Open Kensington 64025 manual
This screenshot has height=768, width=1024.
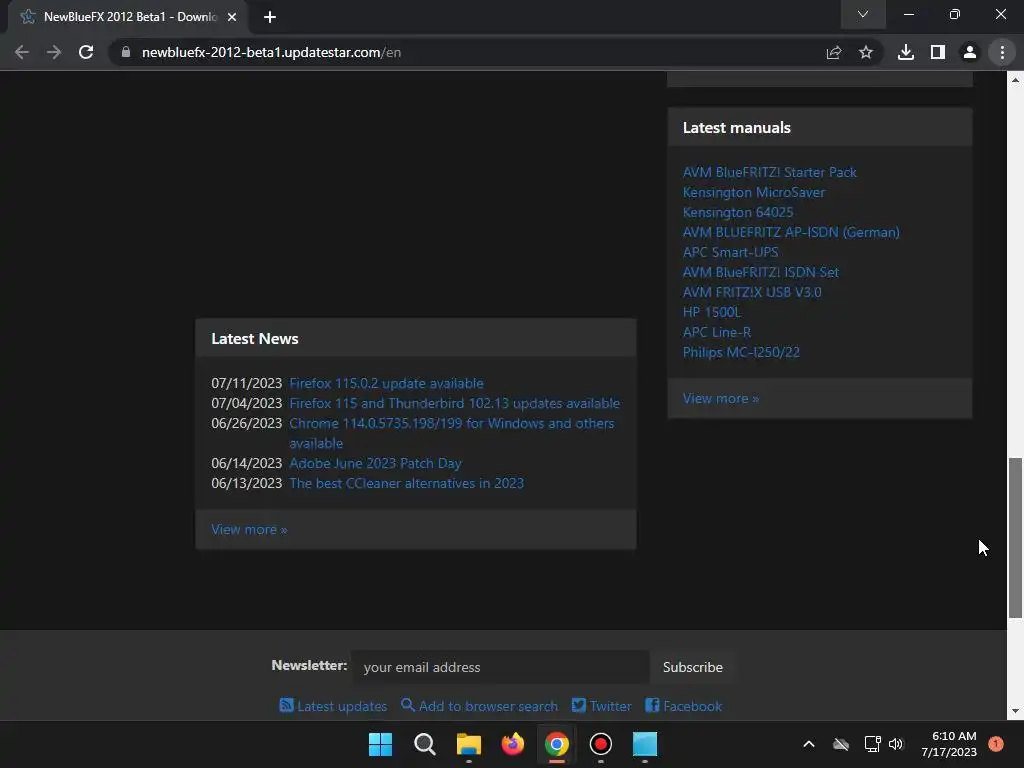(738, 212)
